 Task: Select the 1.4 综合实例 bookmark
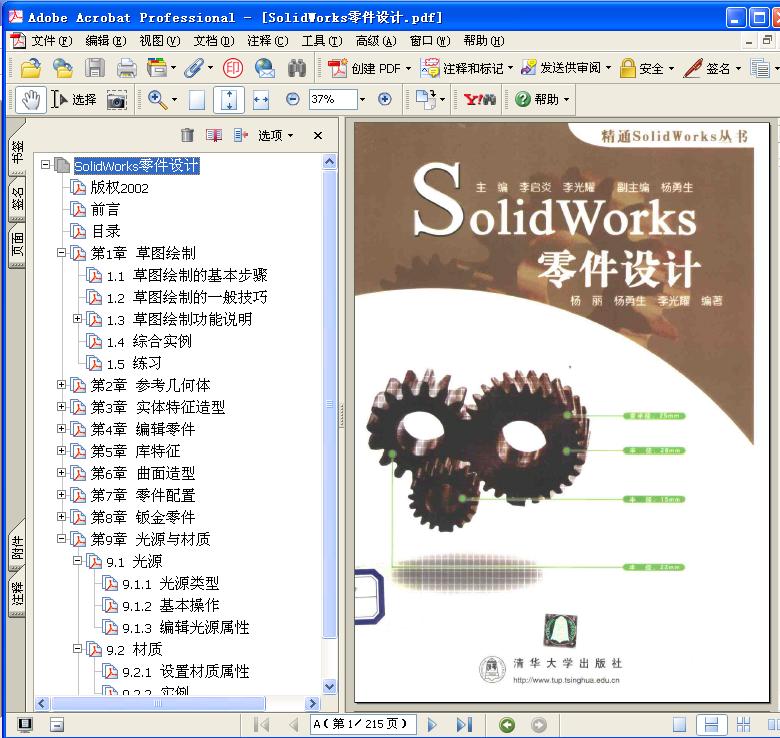point(149,341)
